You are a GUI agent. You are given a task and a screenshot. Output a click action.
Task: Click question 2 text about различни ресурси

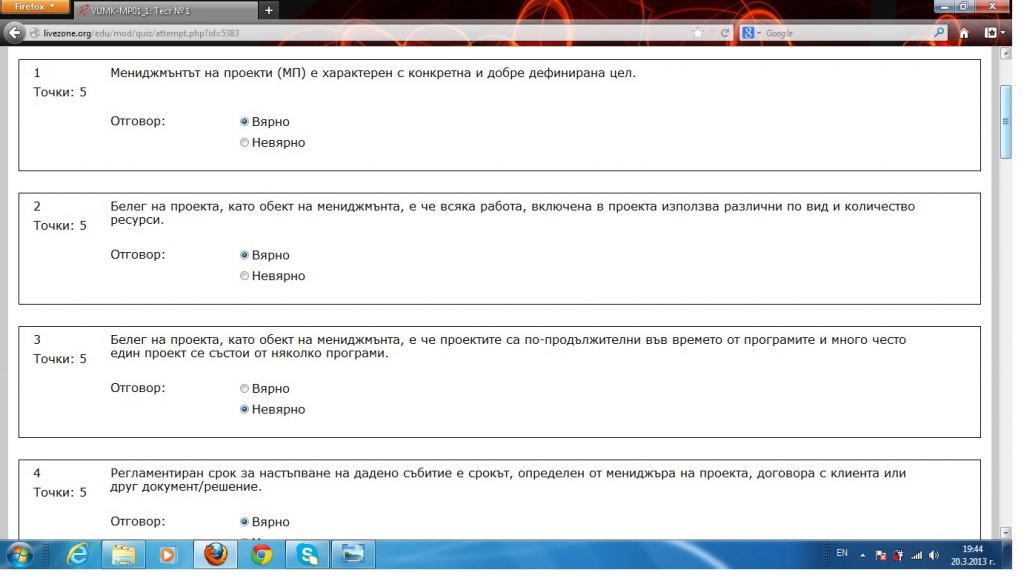coord(513,213)
